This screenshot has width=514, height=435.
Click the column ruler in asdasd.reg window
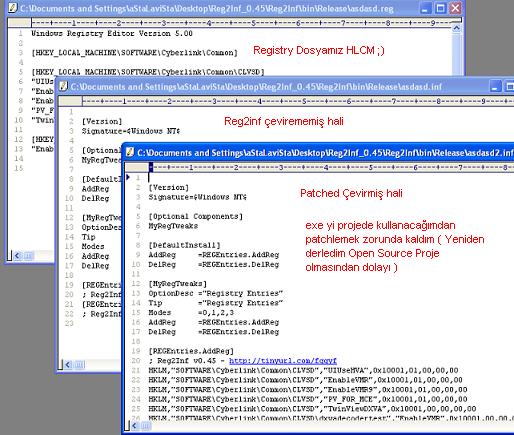pyautogui.click(x=246, y=23)
